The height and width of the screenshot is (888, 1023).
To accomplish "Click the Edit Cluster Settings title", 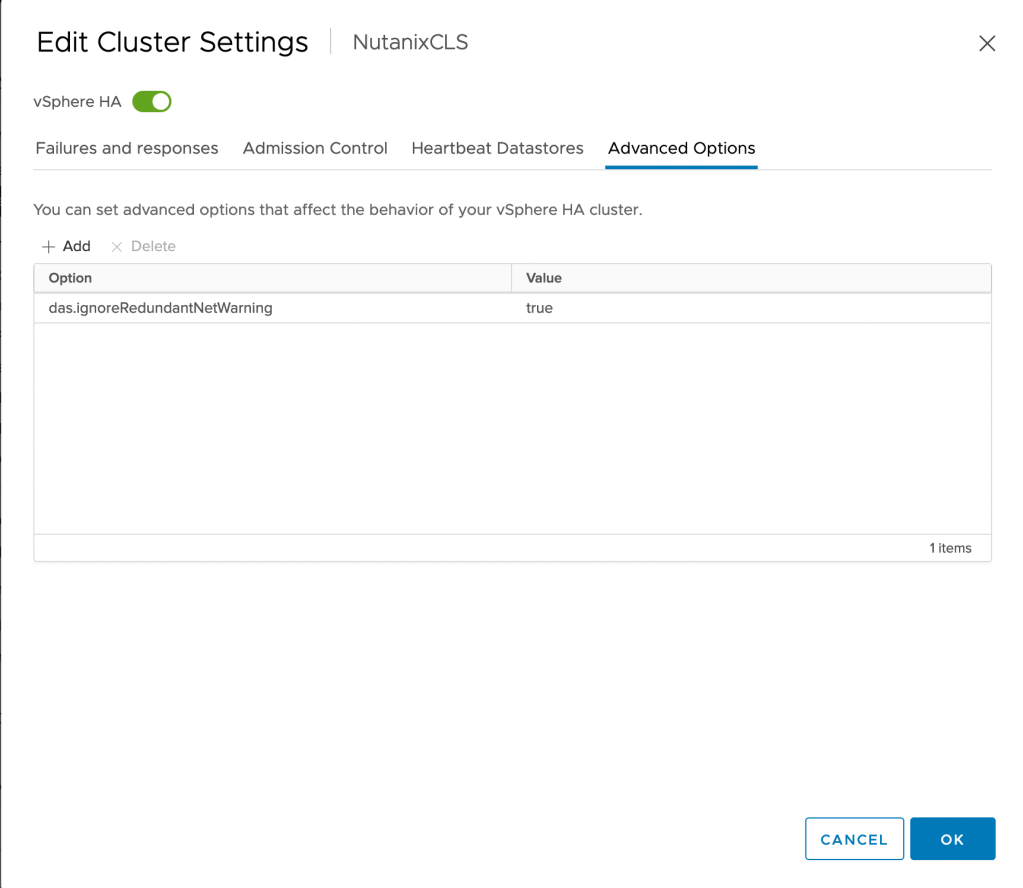I will pyautogui.click(x=172, y=42).
